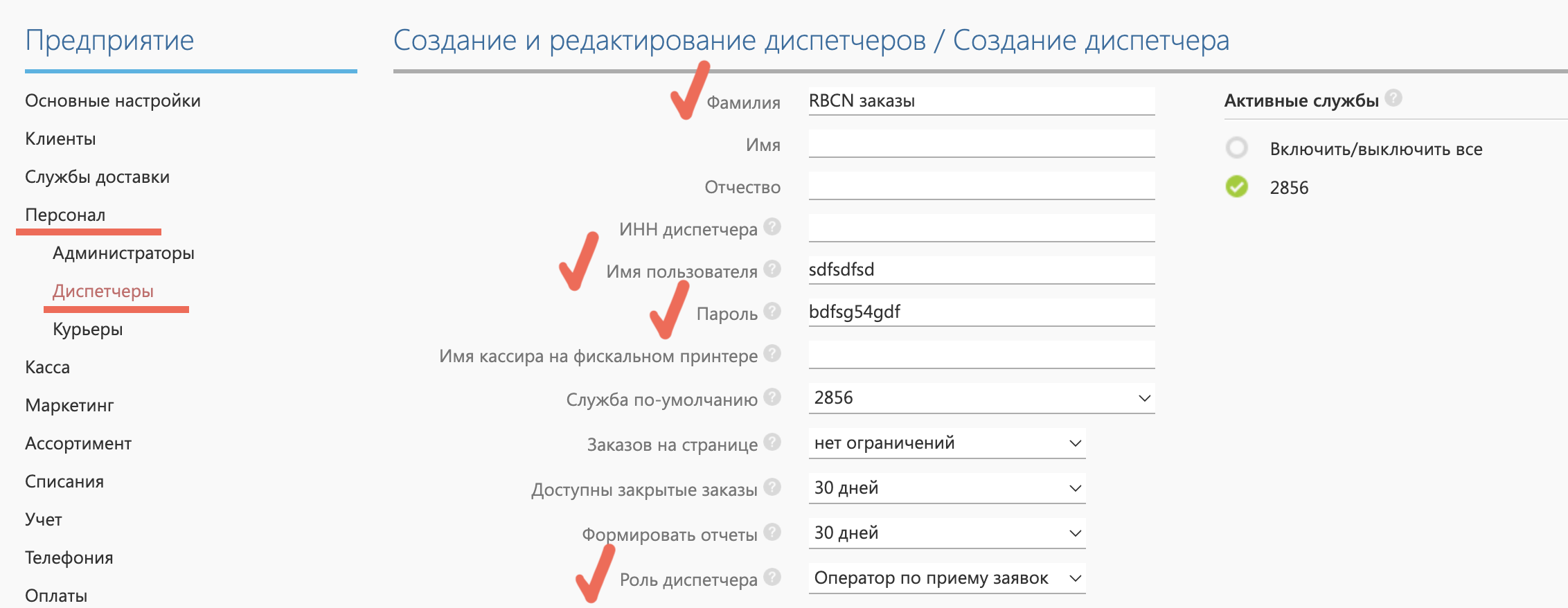Open Служба по-умолчанию dropdown

click(x=981, y=398)
